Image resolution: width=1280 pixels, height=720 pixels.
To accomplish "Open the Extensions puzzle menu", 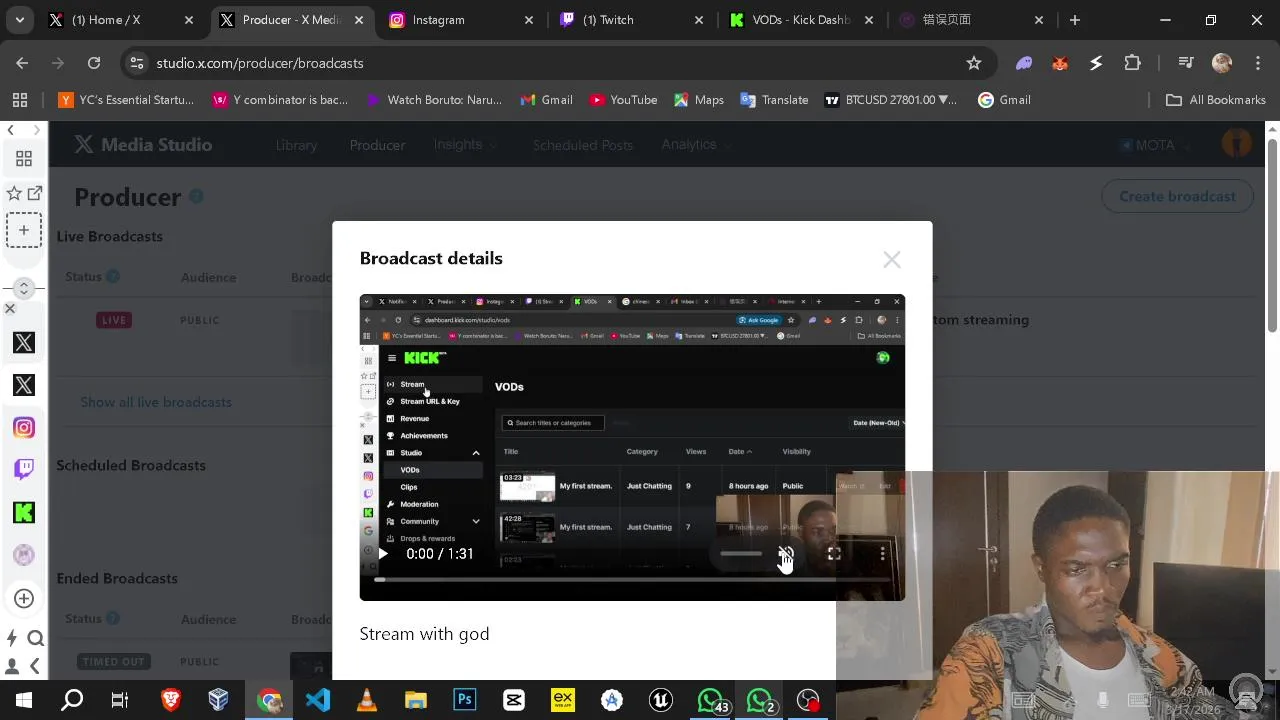I will (x=1132, y=63).
